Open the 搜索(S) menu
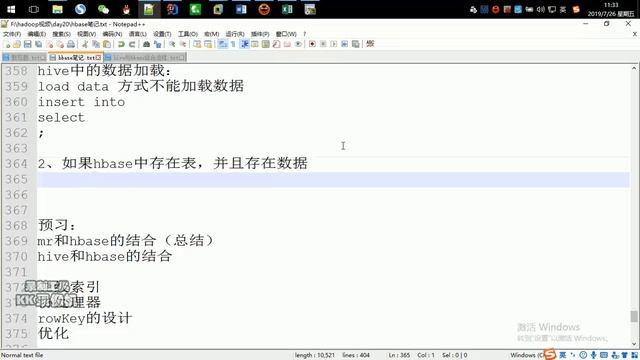This screenshot has height=360, width=640. [x=61, y=34]
